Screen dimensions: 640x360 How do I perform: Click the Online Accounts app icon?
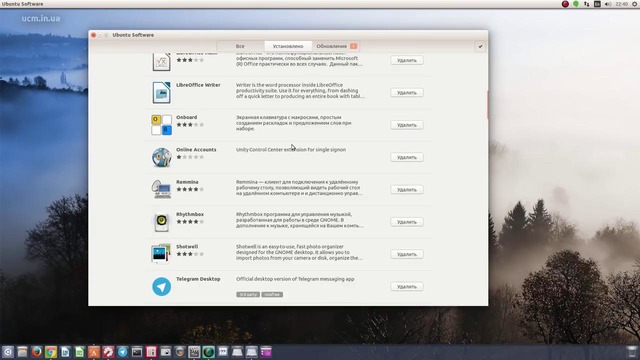tap(161, 157)
